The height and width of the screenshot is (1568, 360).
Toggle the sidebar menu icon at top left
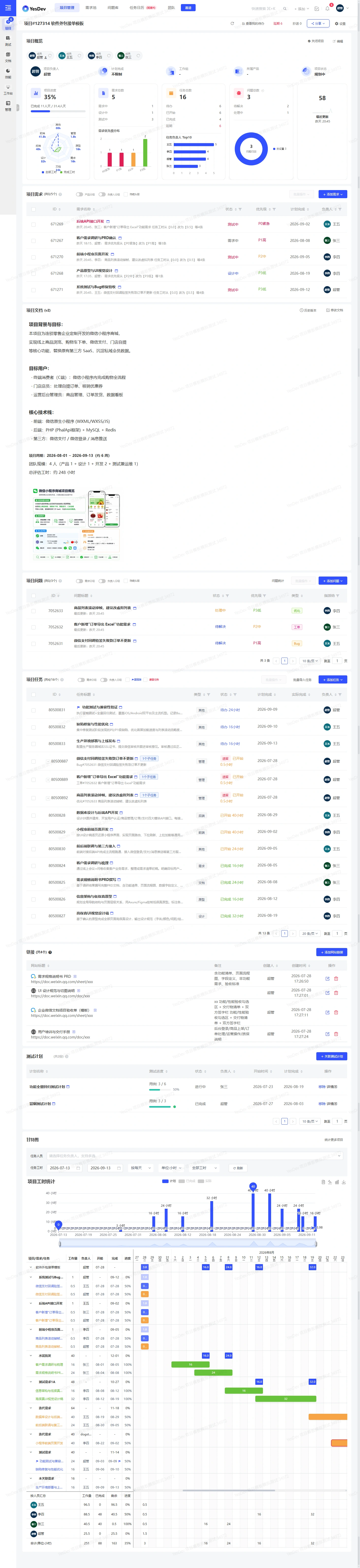[x=8, y=8]
